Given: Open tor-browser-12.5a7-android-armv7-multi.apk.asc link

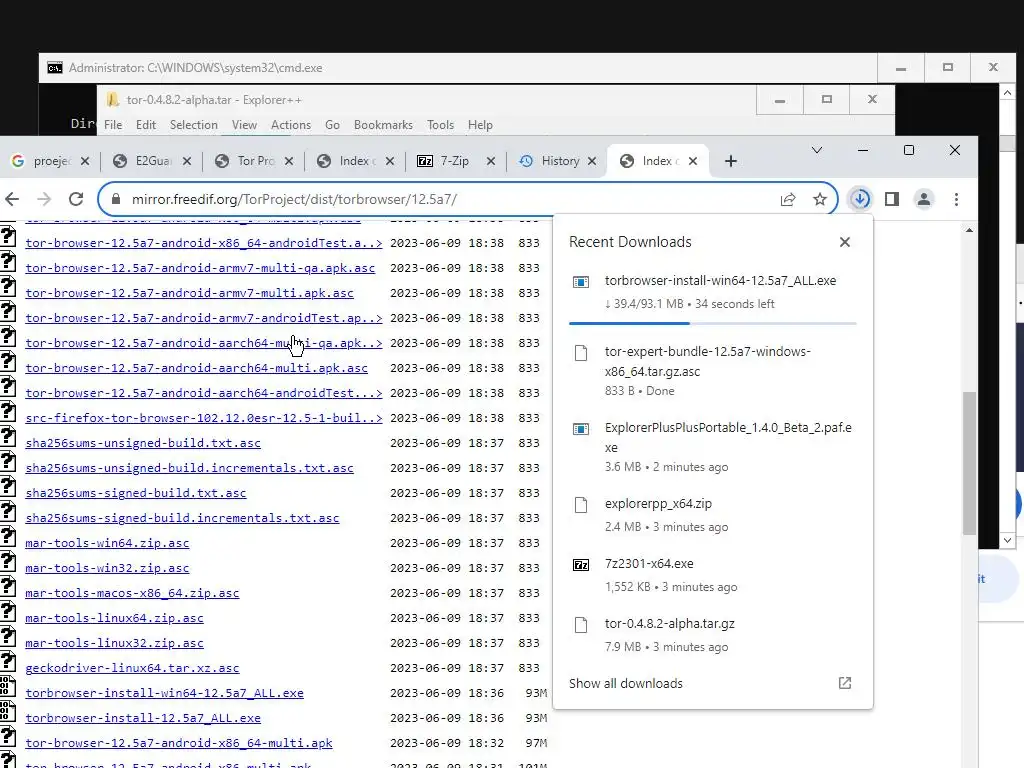Looking at the screenshot, I should tap(189, 293).
